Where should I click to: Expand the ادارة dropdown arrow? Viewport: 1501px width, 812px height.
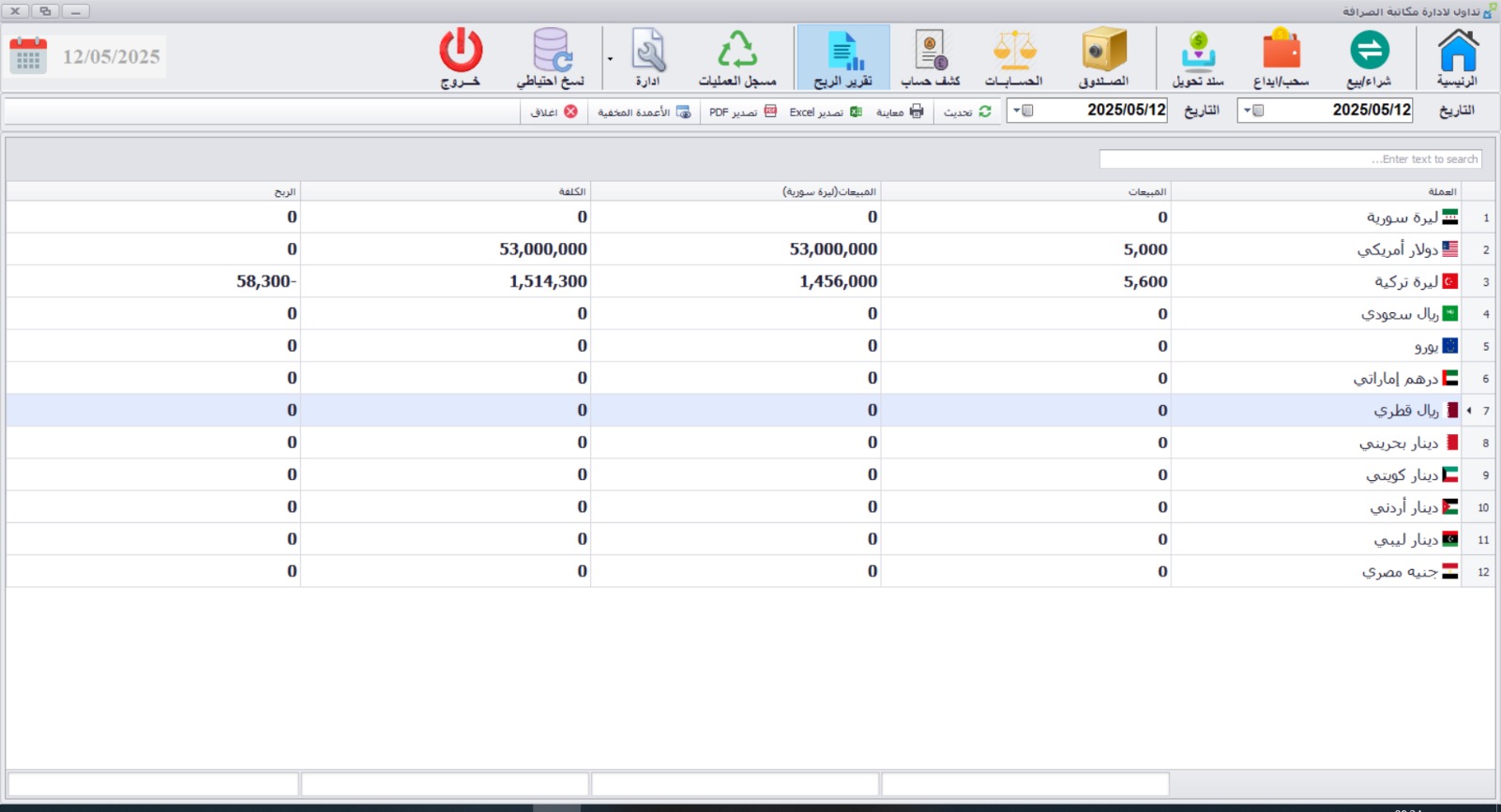610,58
